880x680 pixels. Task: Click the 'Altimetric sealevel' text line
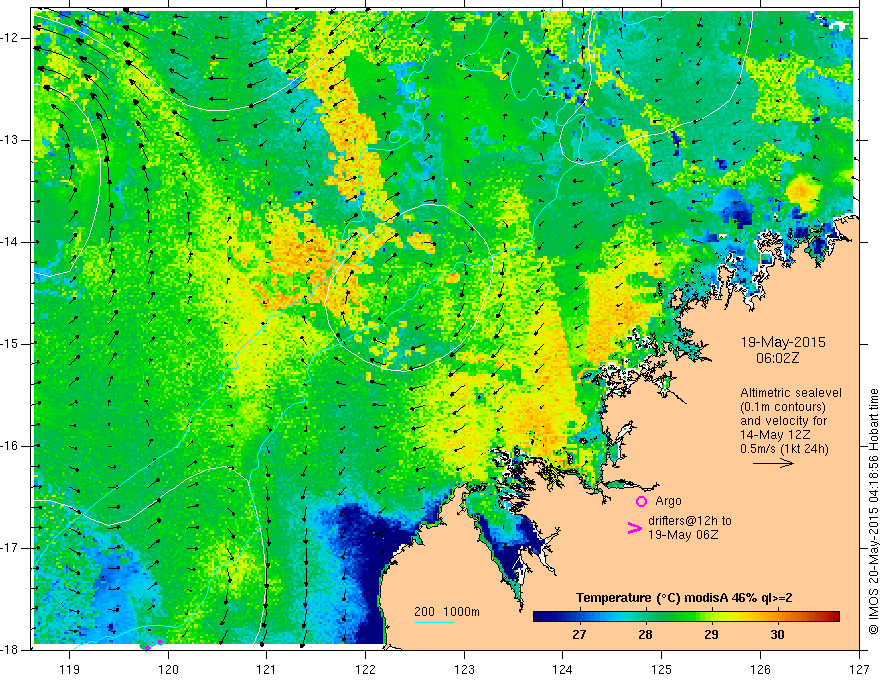pyautogui.click(x=791, y=393)
